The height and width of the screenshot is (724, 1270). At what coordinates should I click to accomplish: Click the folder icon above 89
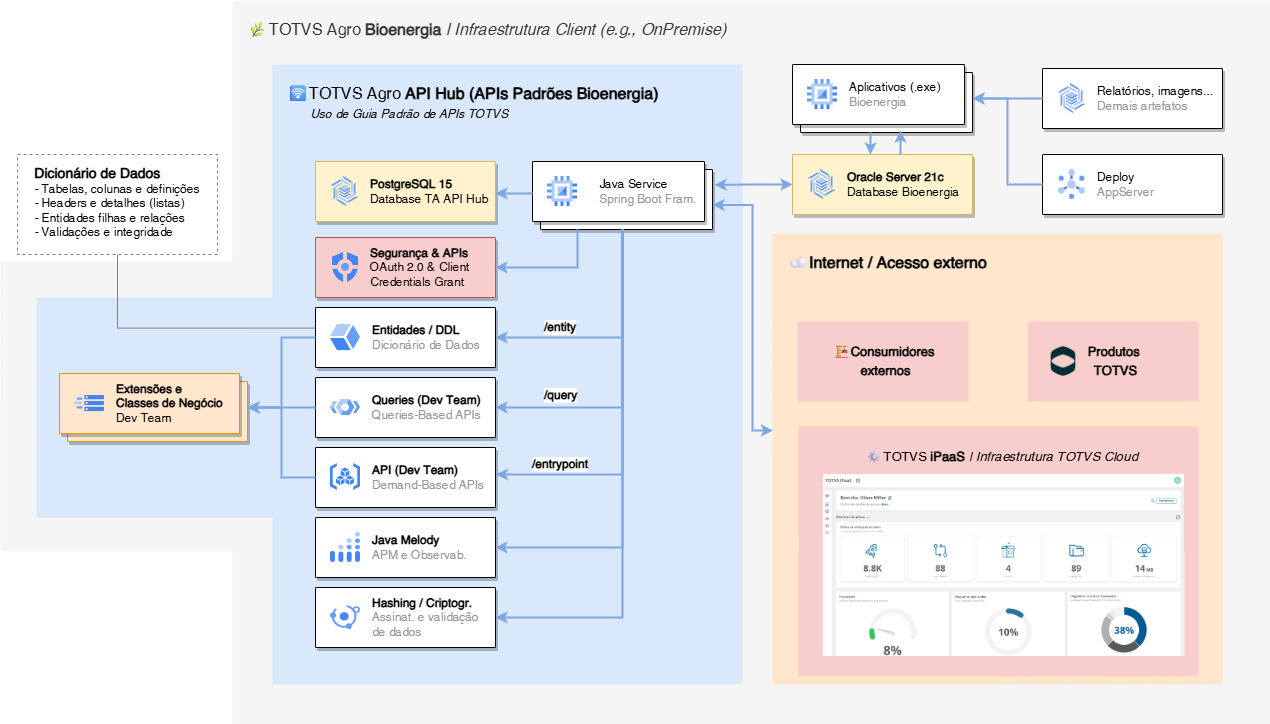tap(1076, 550)
